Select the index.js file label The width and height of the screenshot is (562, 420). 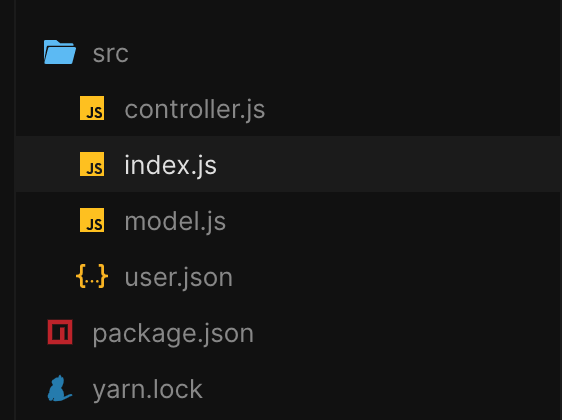click(170, 165)
